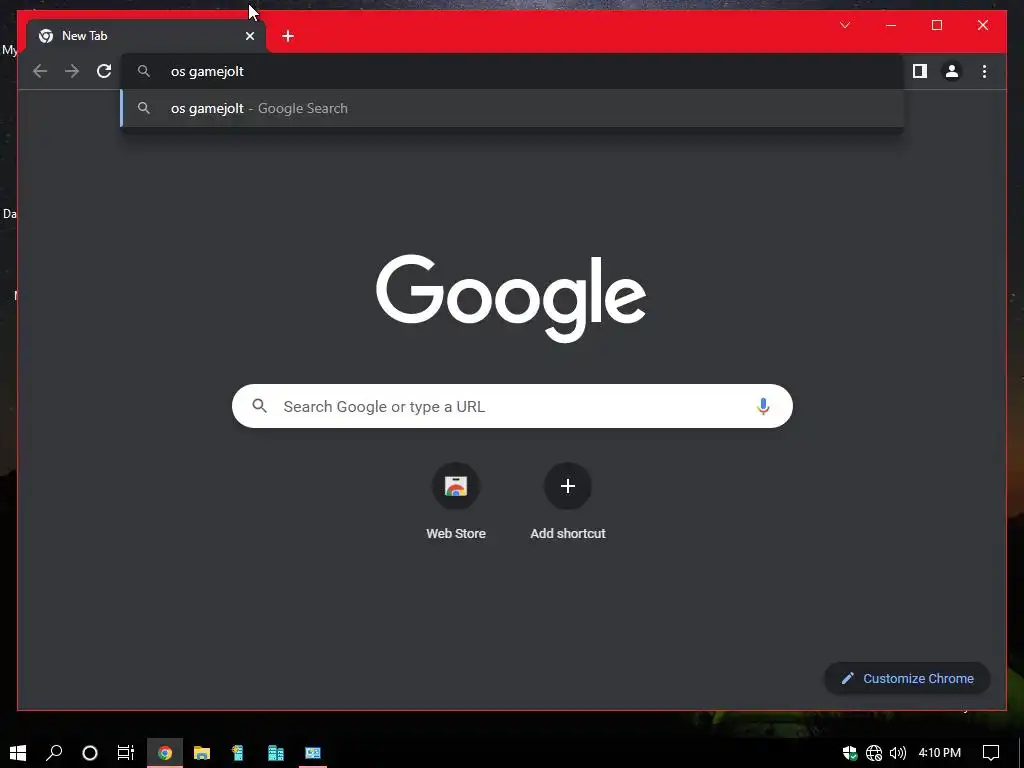Select the New Tab tab

pos(146,36)
